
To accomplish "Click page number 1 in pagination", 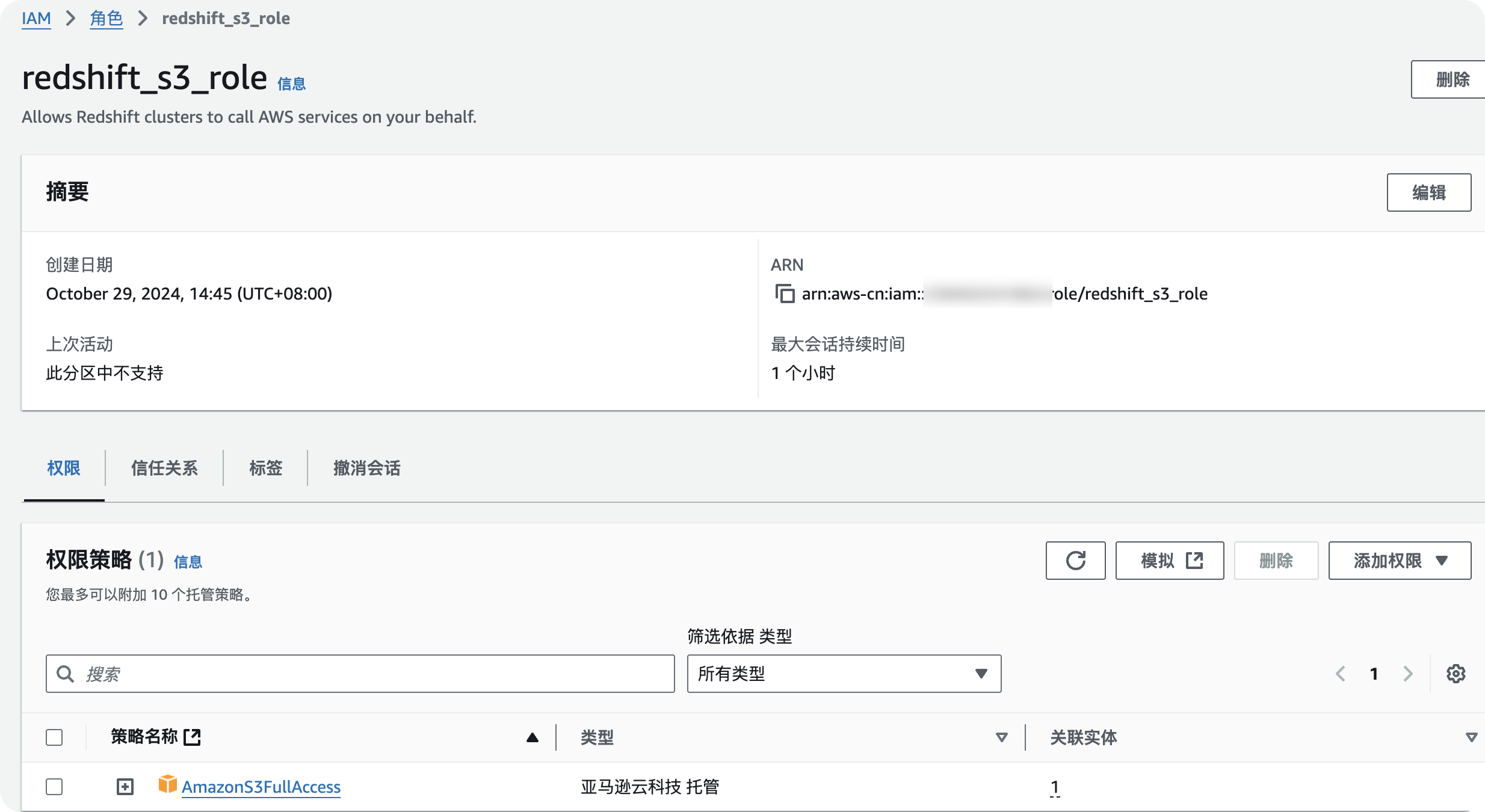I will coord(1374,674).
